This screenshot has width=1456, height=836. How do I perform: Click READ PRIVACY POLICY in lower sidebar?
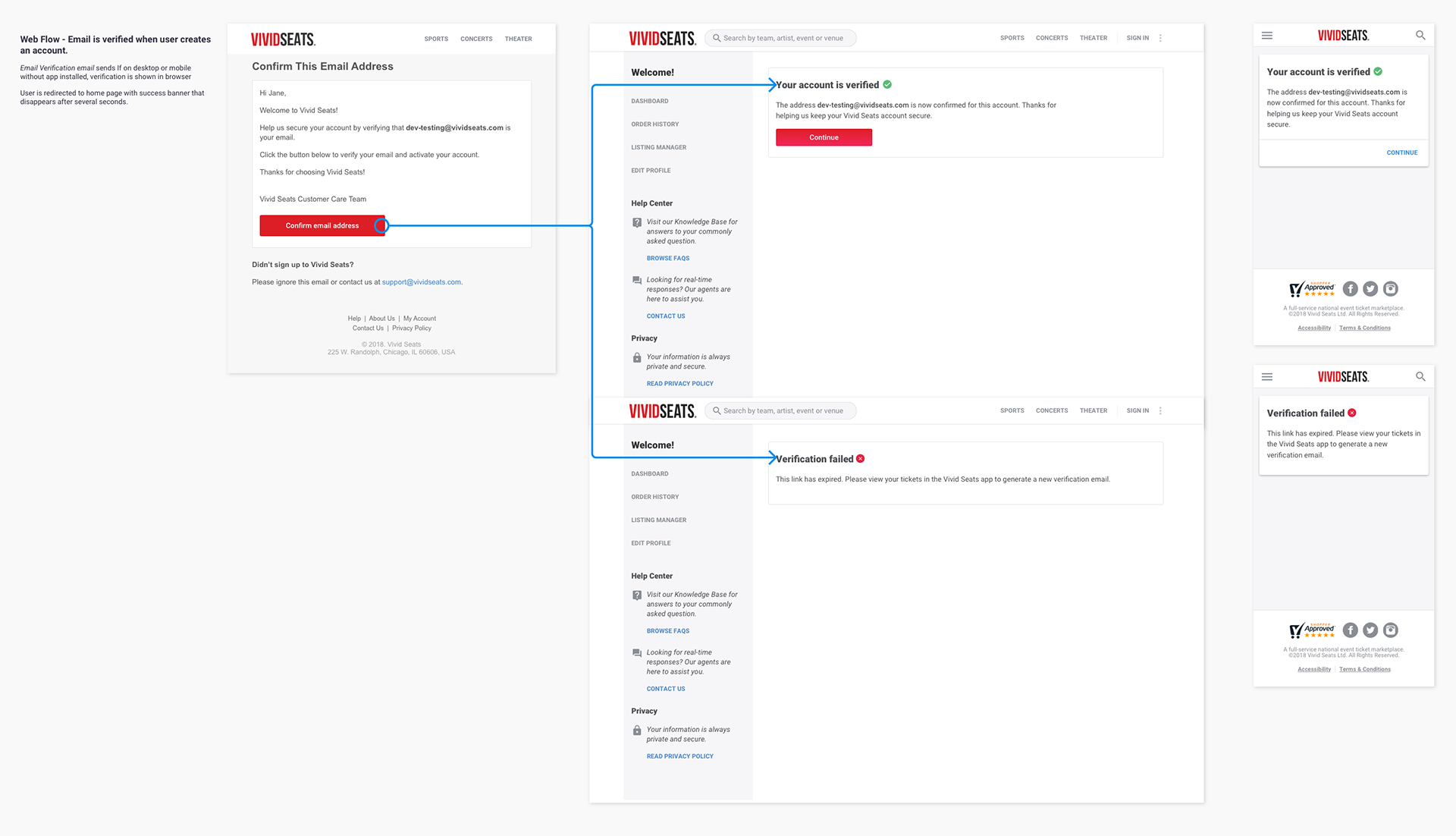(x=680, y=756)
